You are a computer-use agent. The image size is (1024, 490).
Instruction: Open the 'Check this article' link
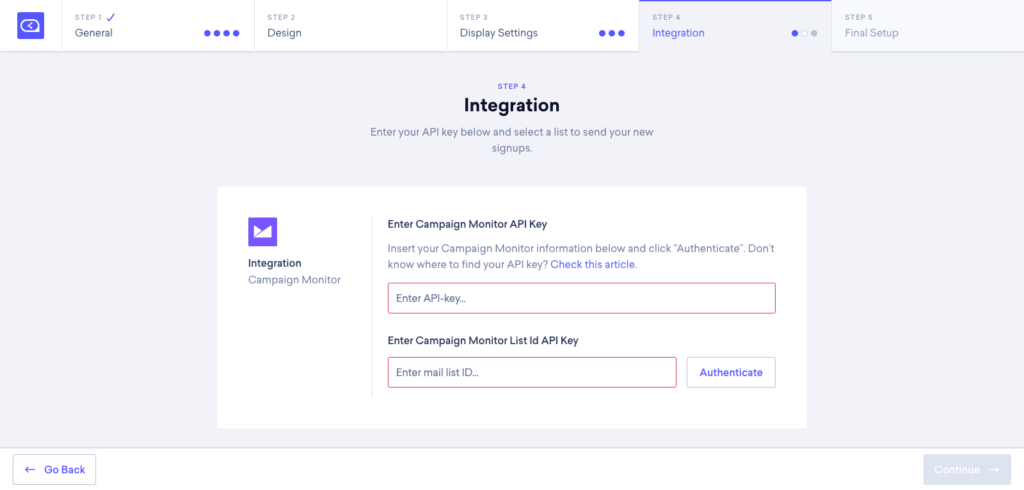[x=593, y=265]
